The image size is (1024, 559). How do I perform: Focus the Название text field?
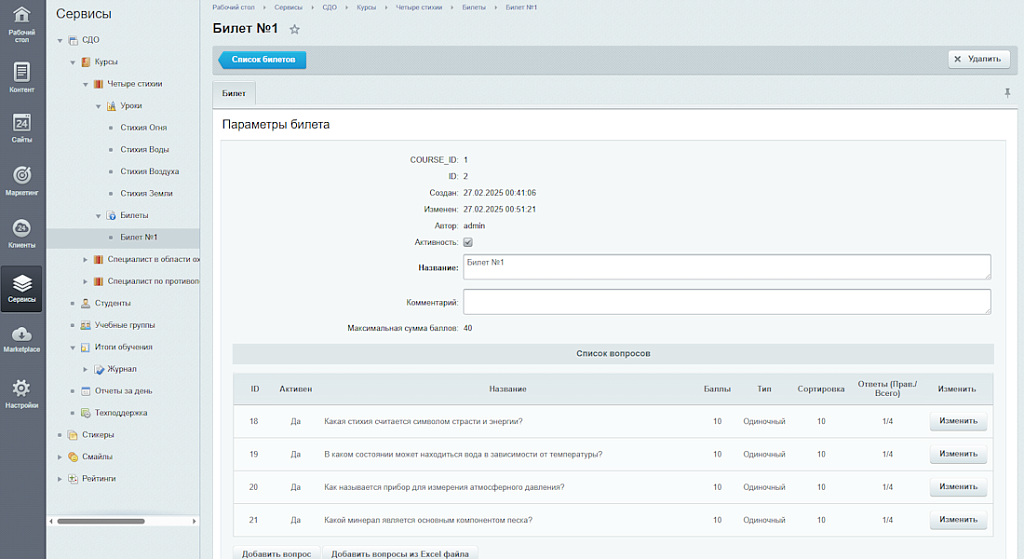coord(727,267)
